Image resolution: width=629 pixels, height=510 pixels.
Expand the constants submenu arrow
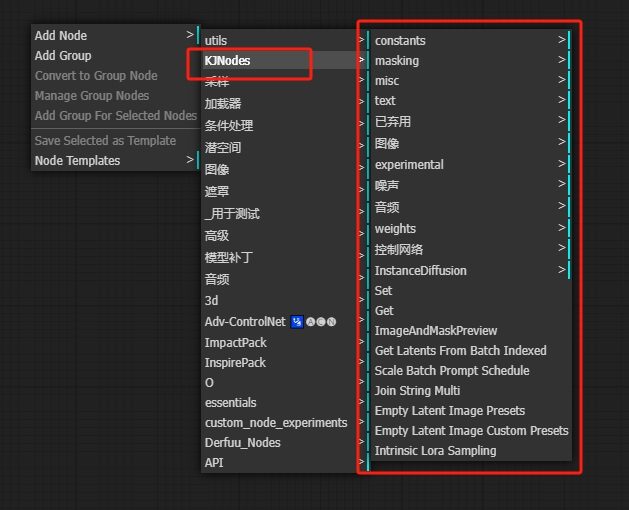tap(562, 40)
